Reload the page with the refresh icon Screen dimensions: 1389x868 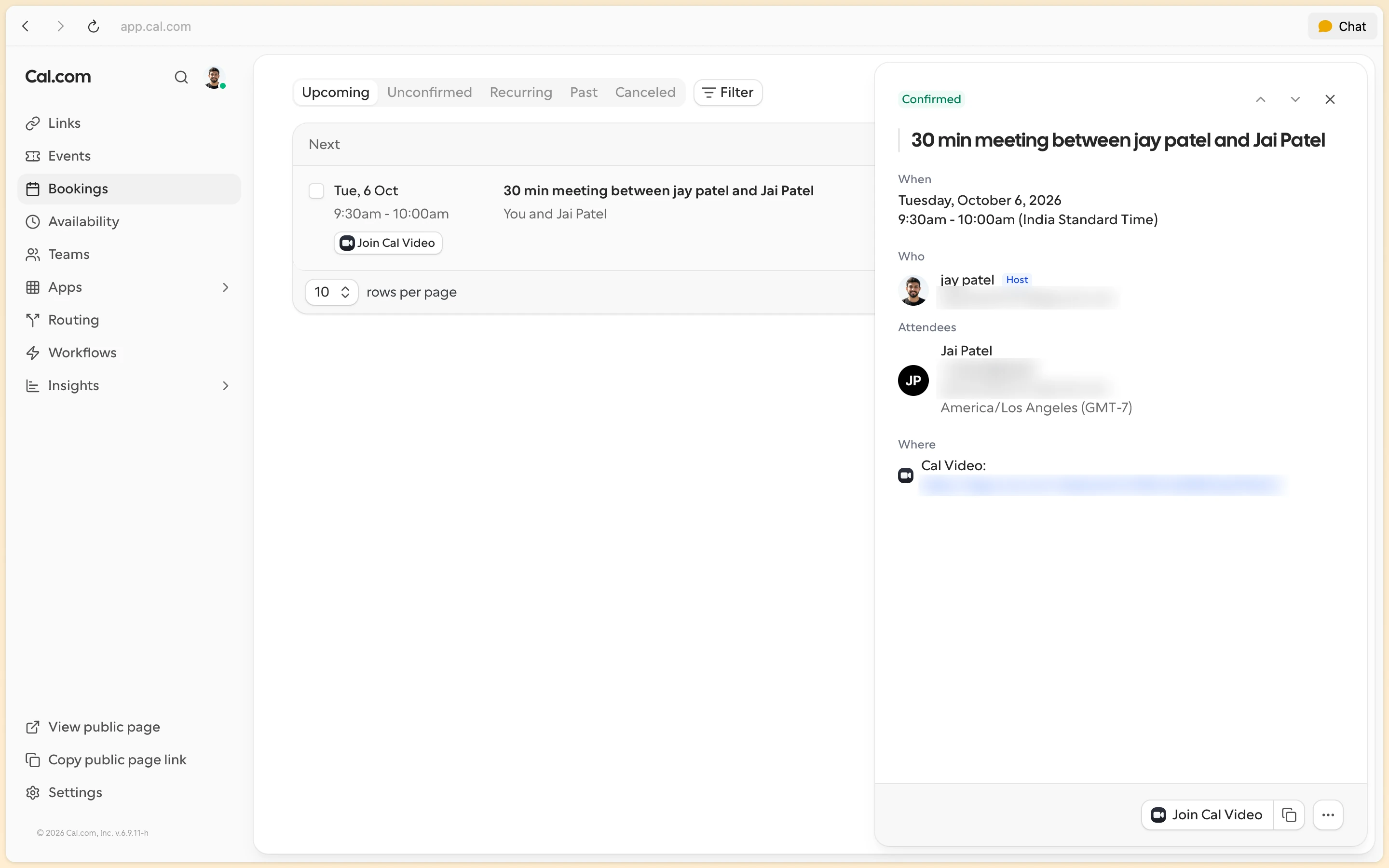[x=94, y=26]
